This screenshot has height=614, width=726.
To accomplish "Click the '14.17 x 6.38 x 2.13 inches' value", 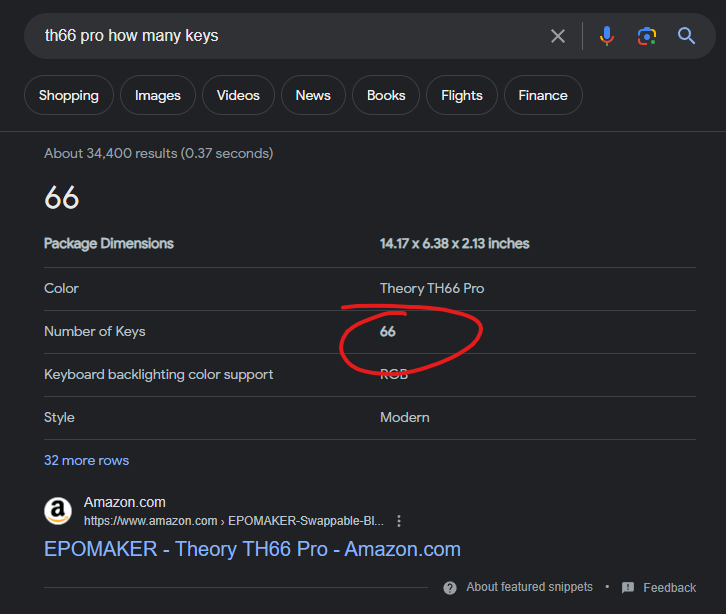I will pyautogui.click(x=454, y=244).
